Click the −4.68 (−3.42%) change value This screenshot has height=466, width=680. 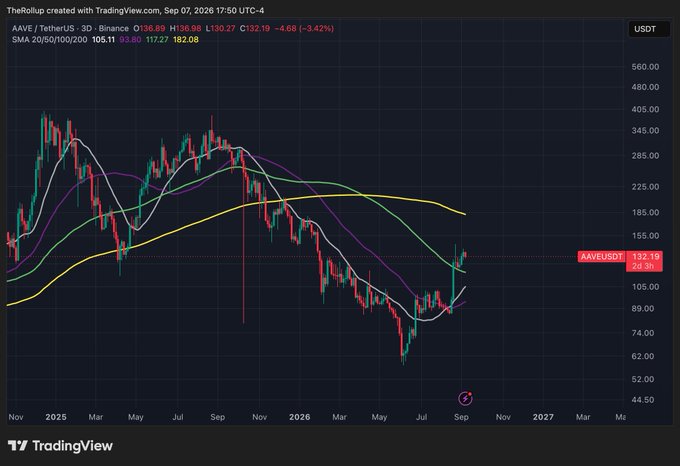click(x=304, y=29)
